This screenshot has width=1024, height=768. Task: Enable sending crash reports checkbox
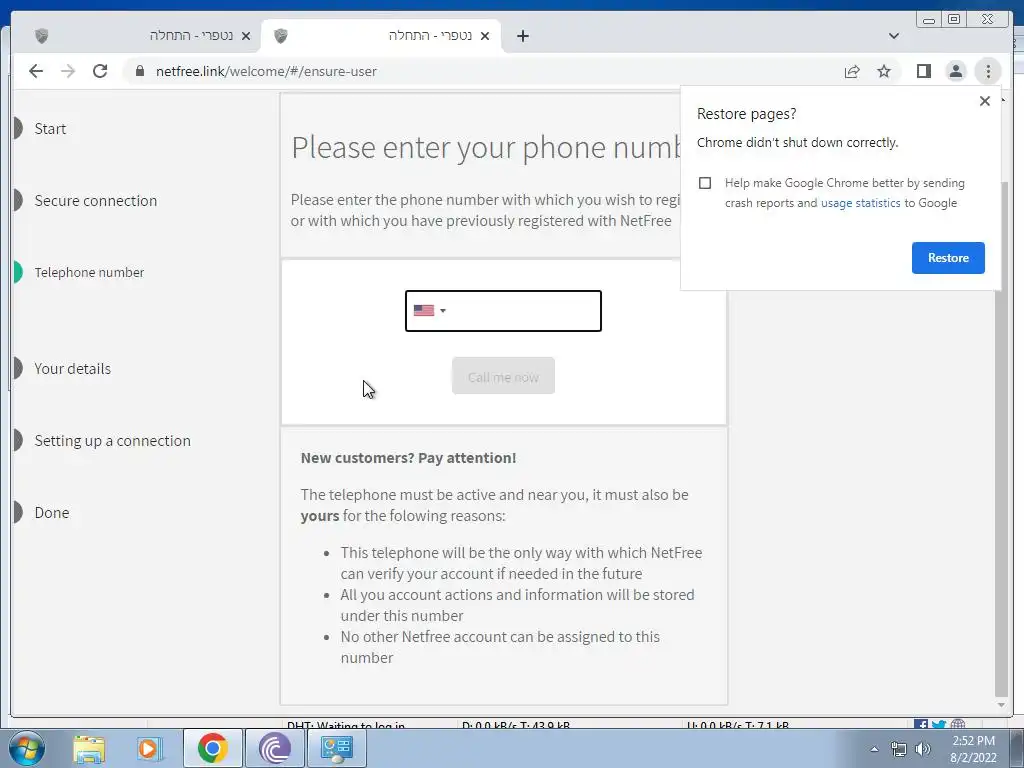(x=705, y=183)
